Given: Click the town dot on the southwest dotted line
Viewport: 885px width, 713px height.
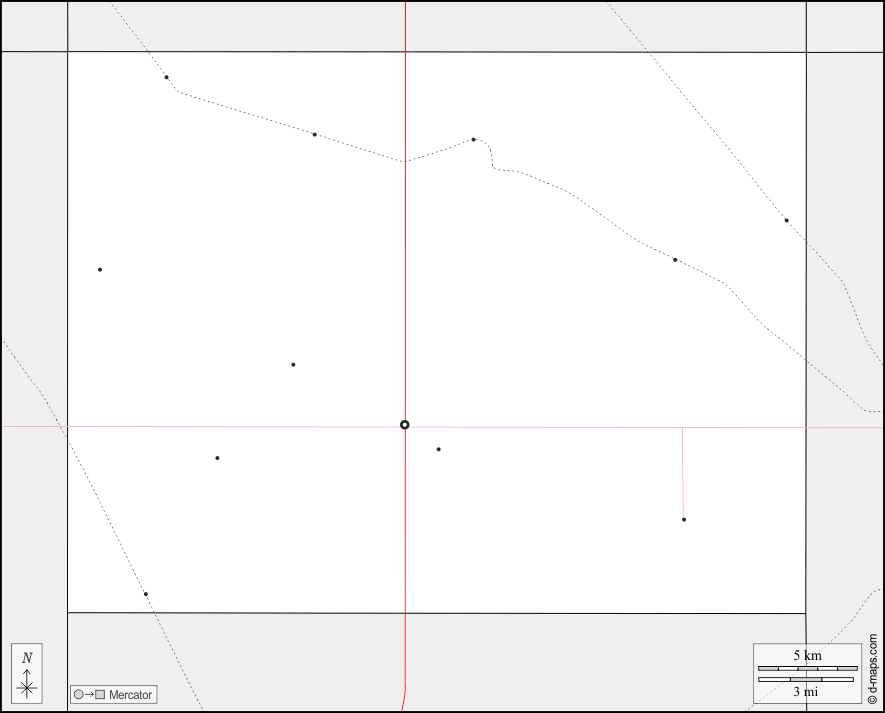Looking at the screenshot, I should (x=145, y=594).
